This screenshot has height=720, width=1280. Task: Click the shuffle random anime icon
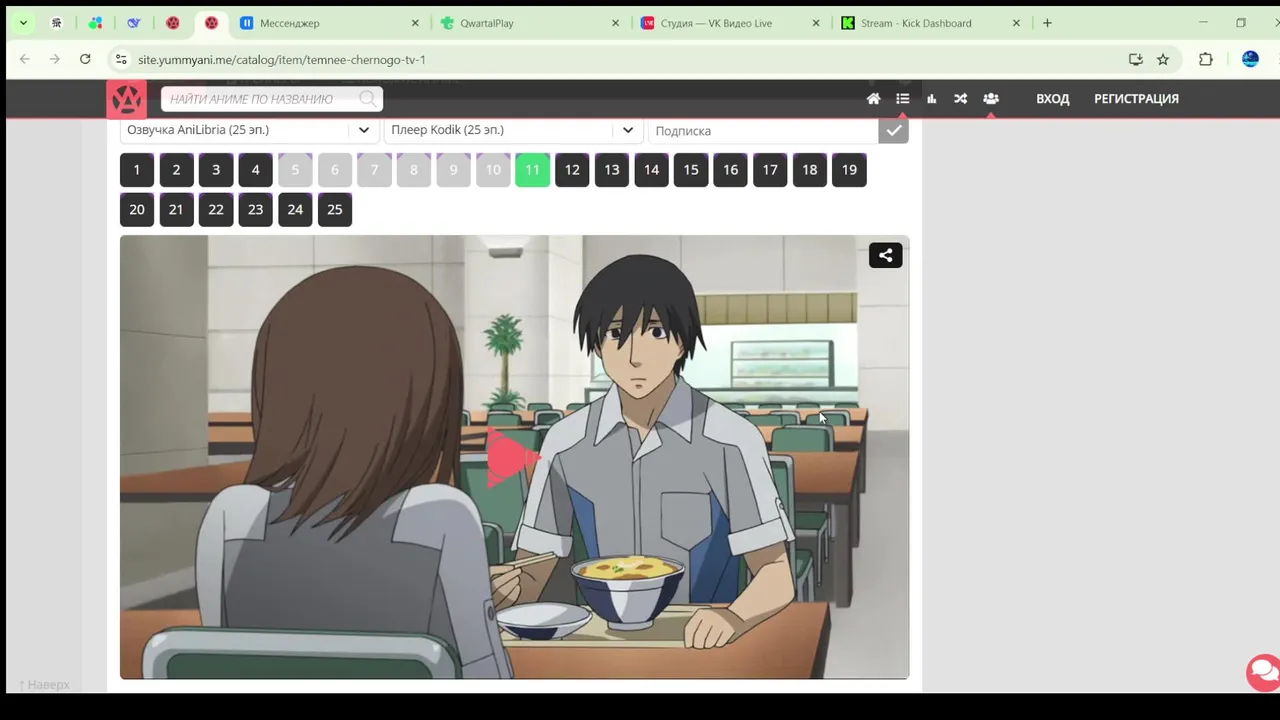(x=960, y=99)
